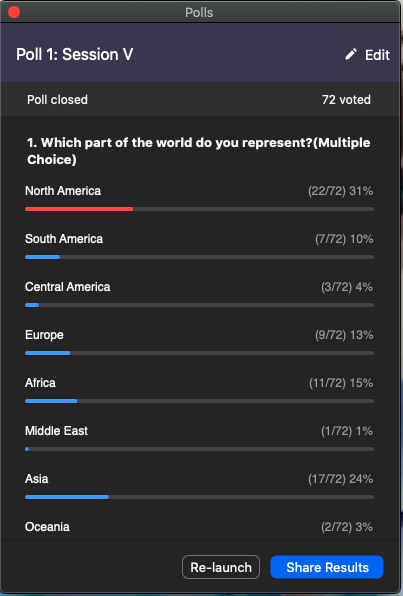Click the Poll 1: Session V title

pyautogui.click(x=75, y=54)
